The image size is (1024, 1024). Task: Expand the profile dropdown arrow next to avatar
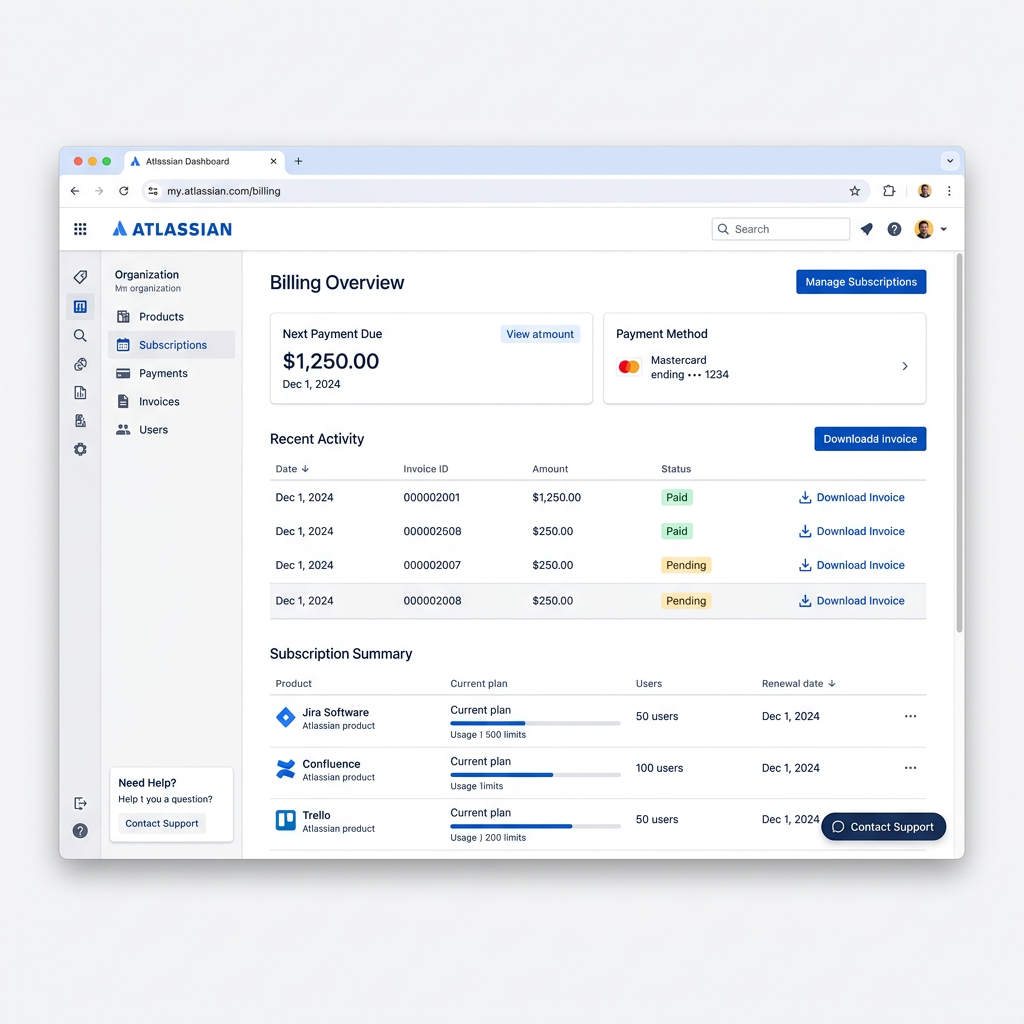click(944, 229)
